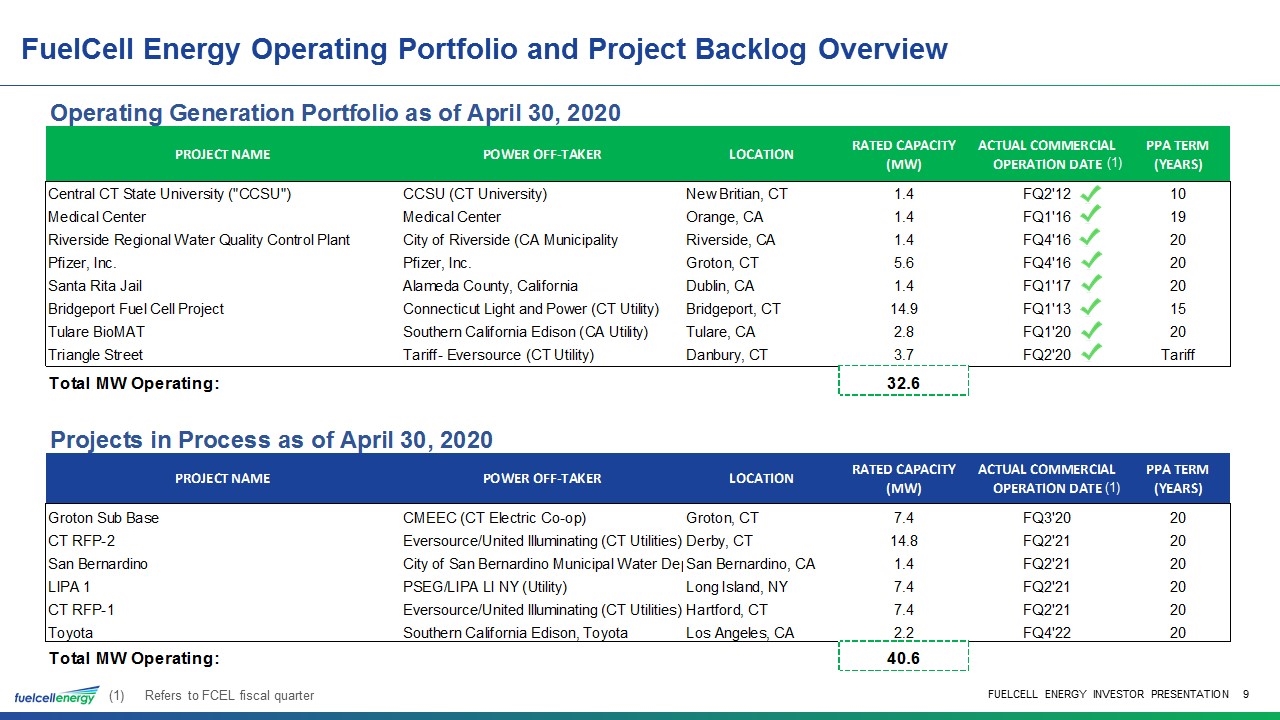This screenshot has width=1280, height=720.
Task: Select the 14.9 rated capacity value
Action: 904,309
